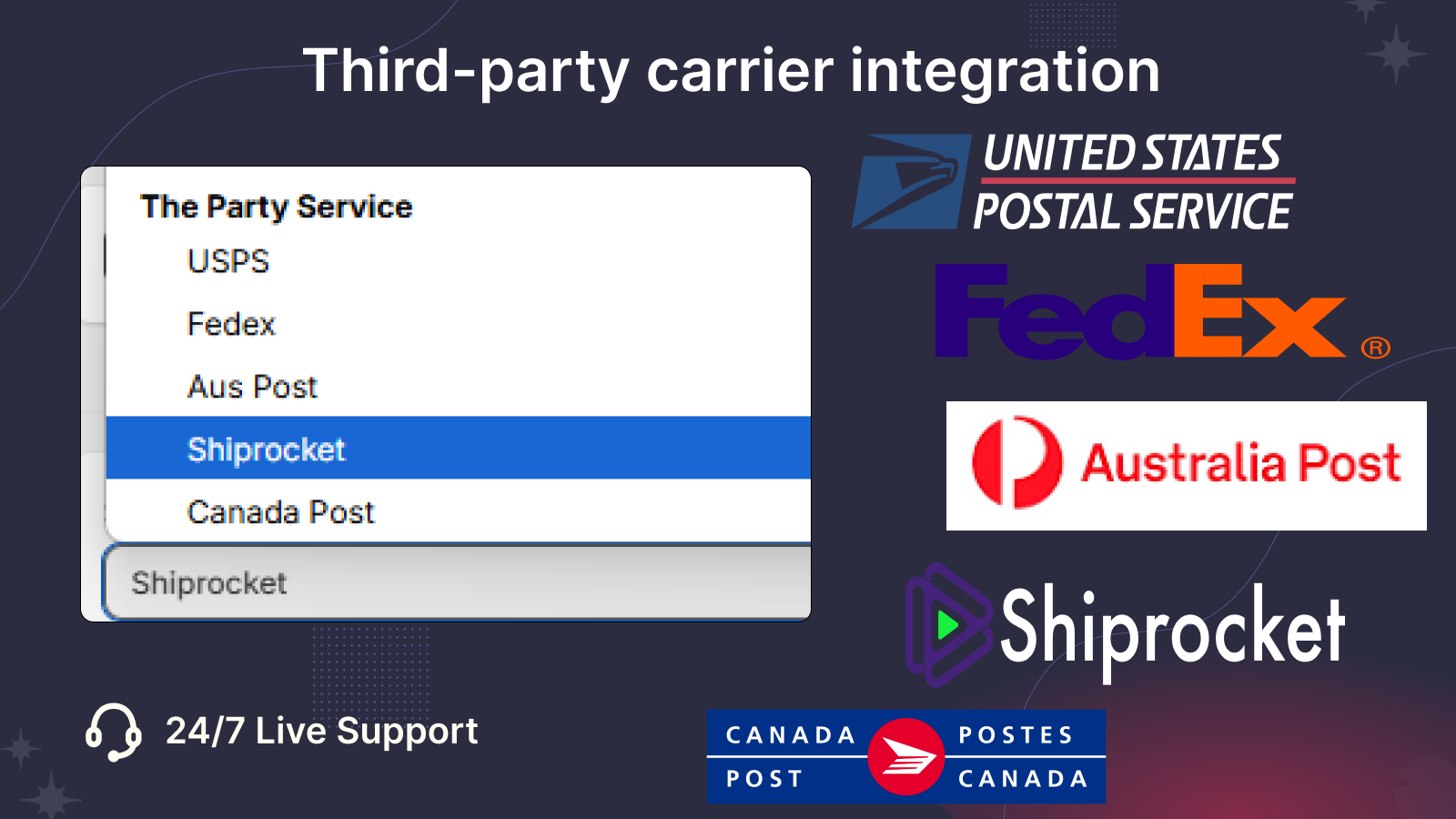Click the Canada Post red circle emblem
Screen dimensions: 1456x819
click(x=905, y=756)
